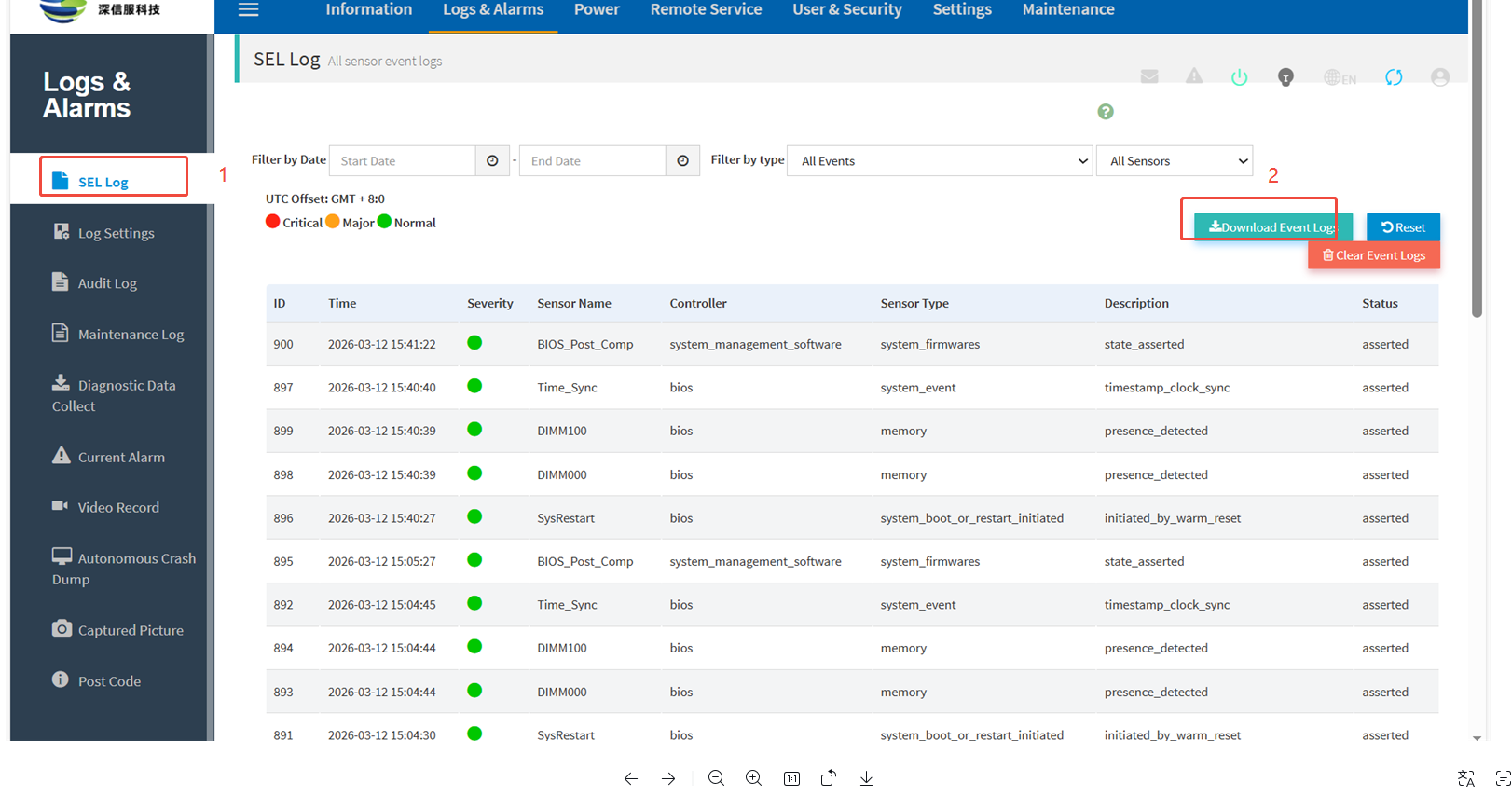The image size is (1512, 796).
Task: Click the power status icon
Action: coord(1239,77)
